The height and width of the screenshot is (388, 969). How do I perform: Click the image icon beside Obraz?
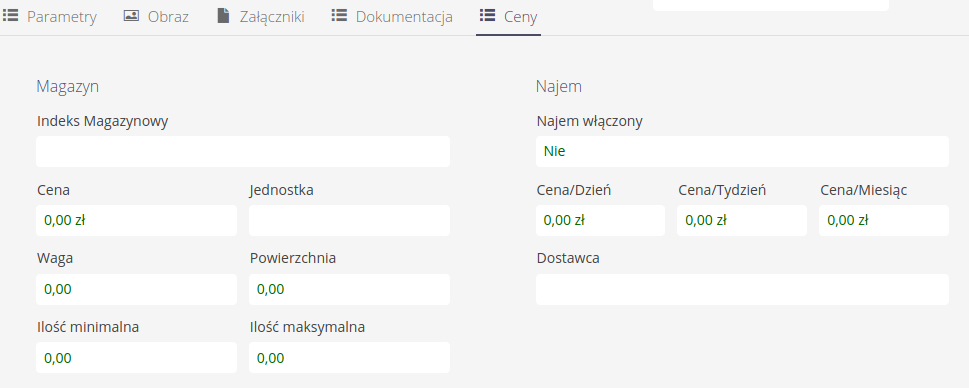(x=131, y=15)
